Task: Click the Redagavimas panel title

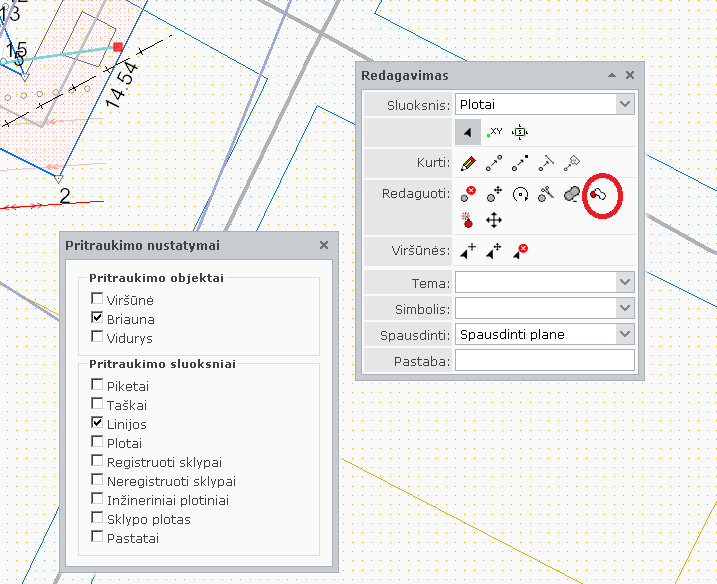Action: point(405,75)
